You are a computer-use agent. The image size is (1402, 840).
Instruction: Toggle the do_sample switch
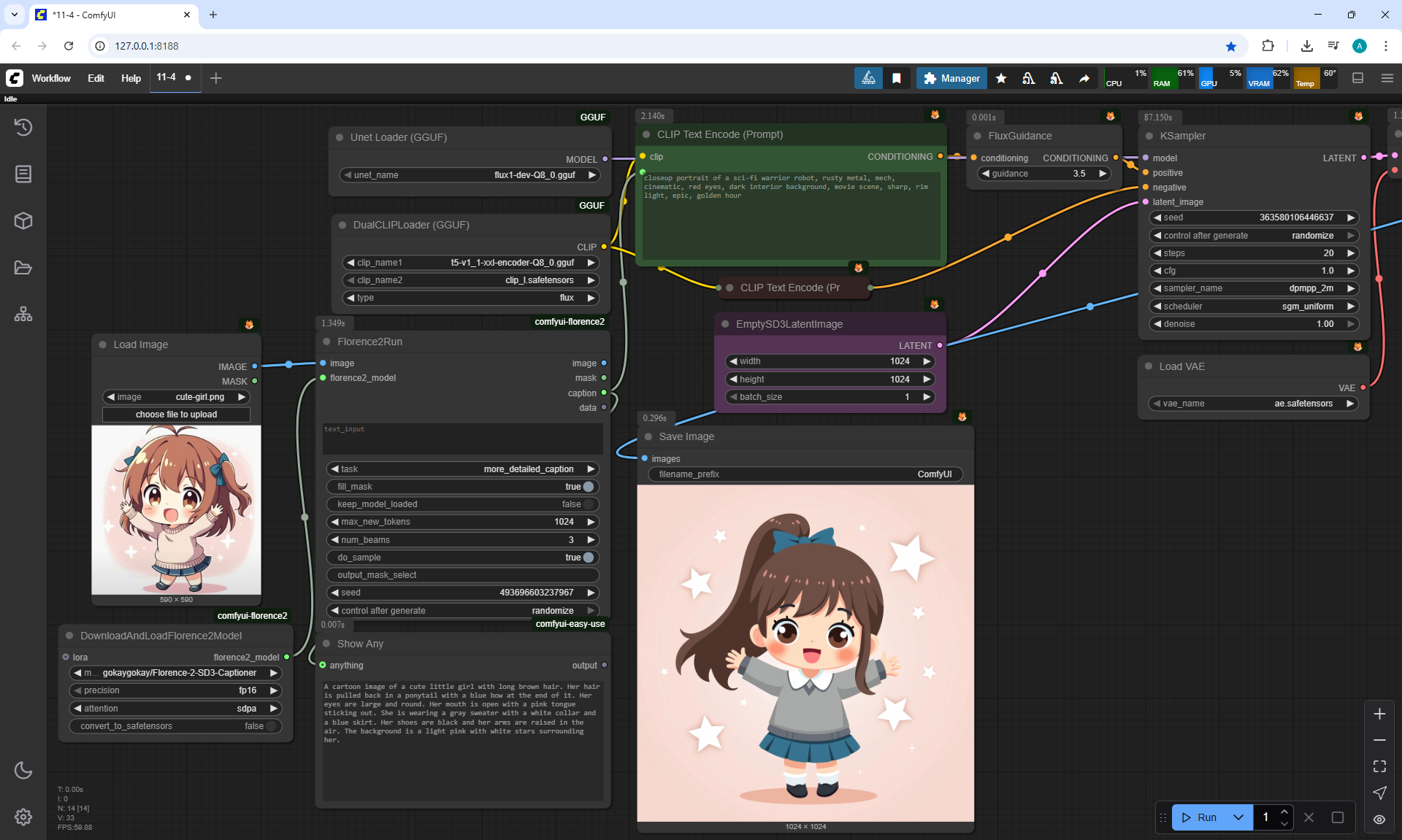tap(588, 558)
